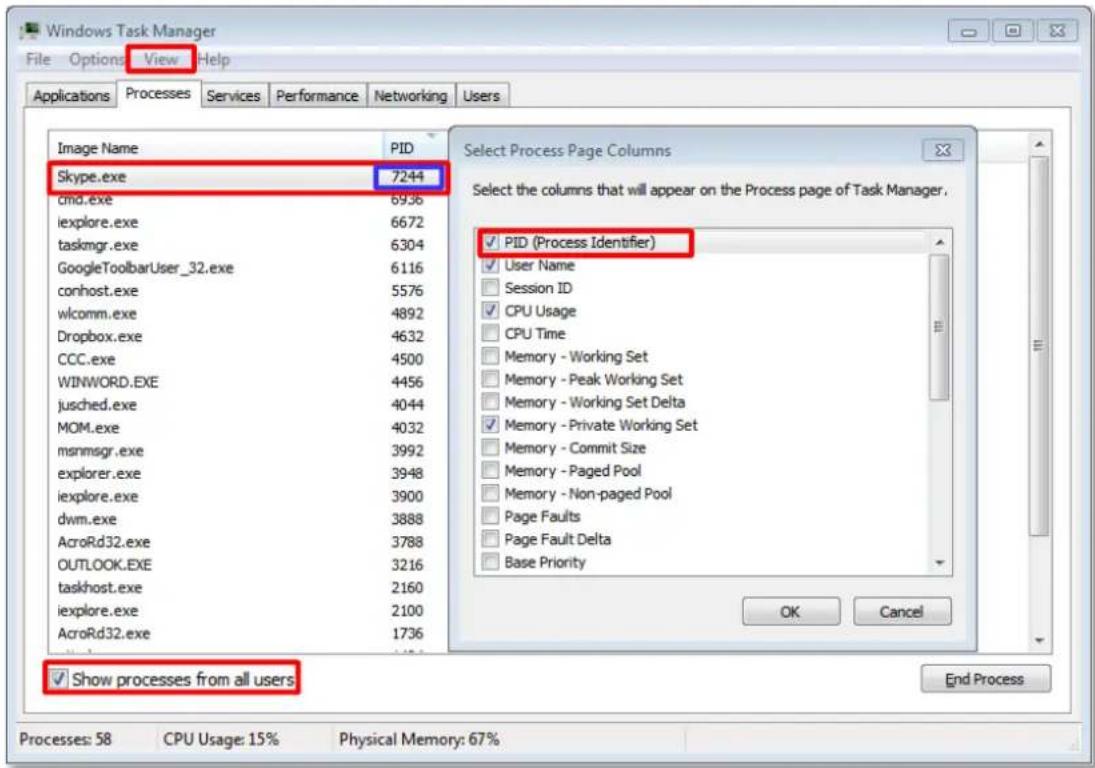Open the Options menu
The image size is (1095, 768).
96,60
